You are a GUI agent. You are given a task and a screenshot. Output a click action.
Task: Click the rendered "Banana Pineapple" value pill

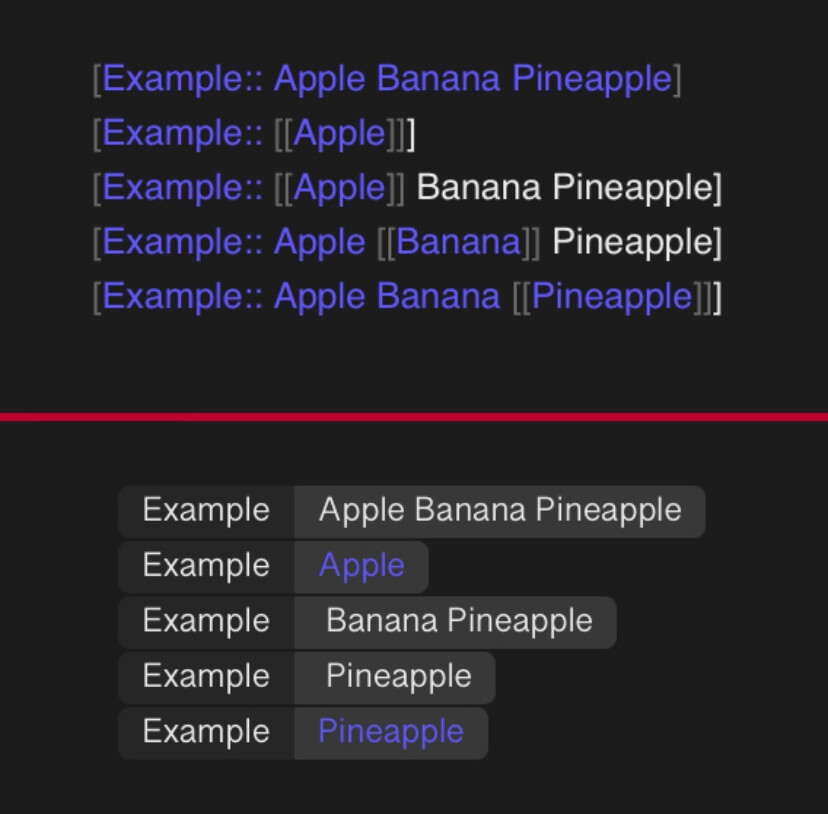[459, 621]
